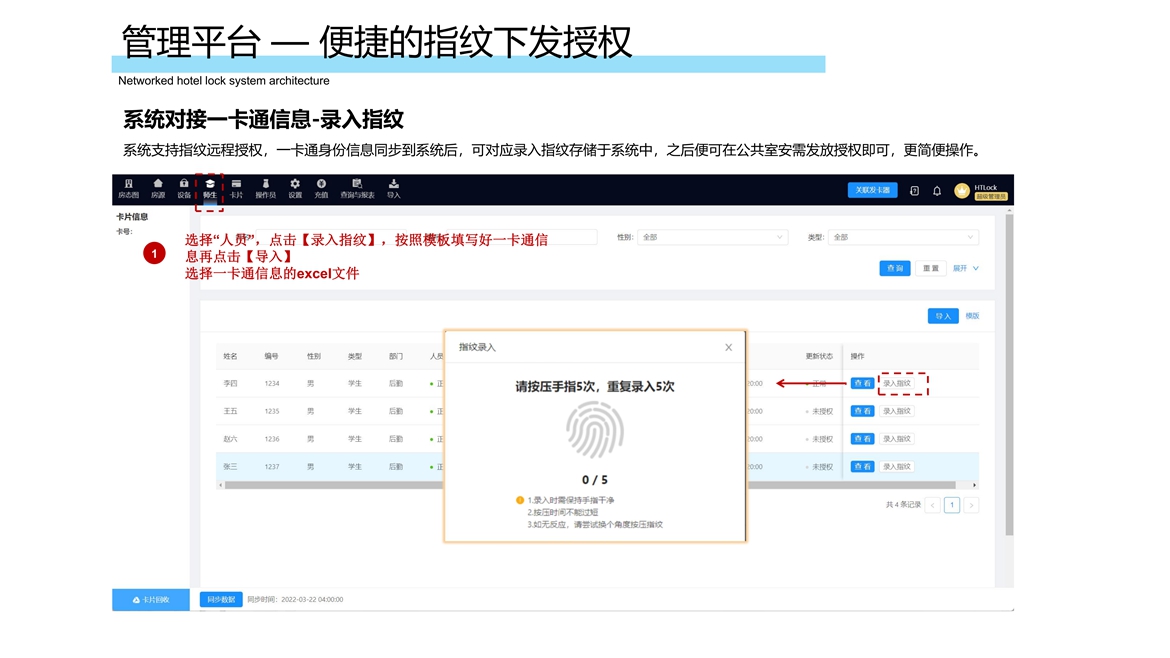
Task: Select the 师生 graduation cap icon
Action: pyautogui.click(x=210, y=184)
